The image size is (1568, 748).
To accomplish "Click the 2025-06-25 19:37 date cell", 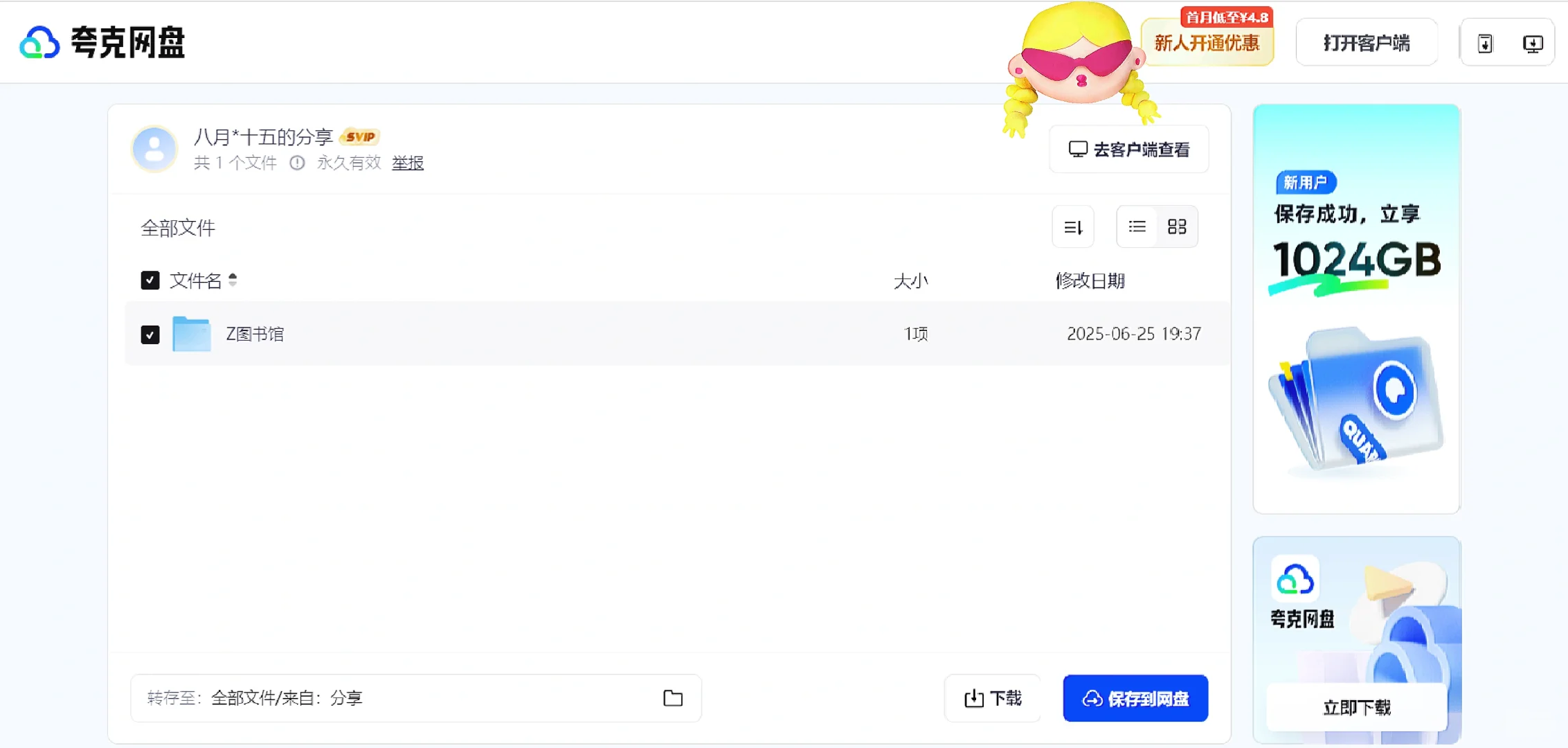I will [x=1134, y=334].
